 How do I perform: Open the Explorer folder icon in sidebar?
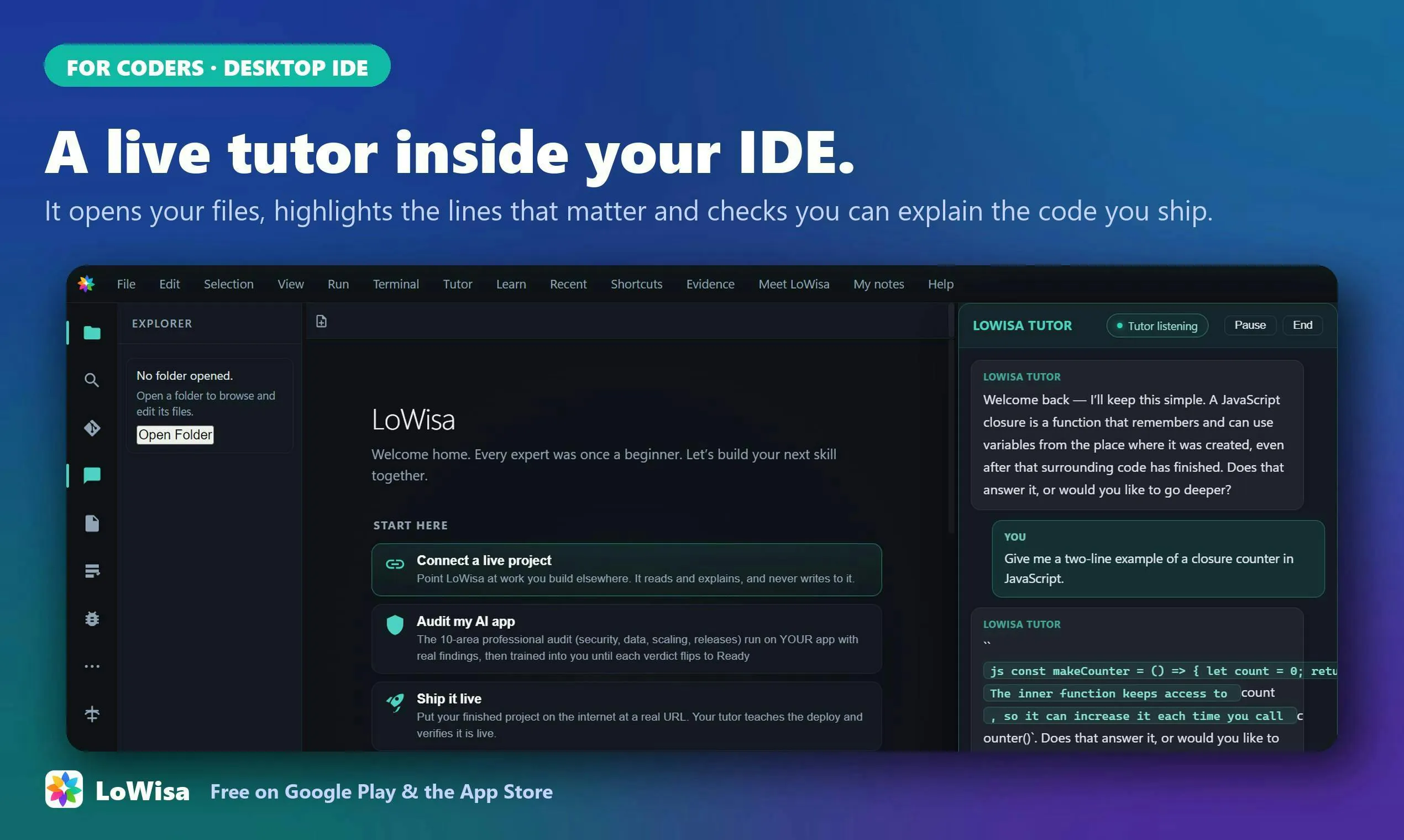92,333
